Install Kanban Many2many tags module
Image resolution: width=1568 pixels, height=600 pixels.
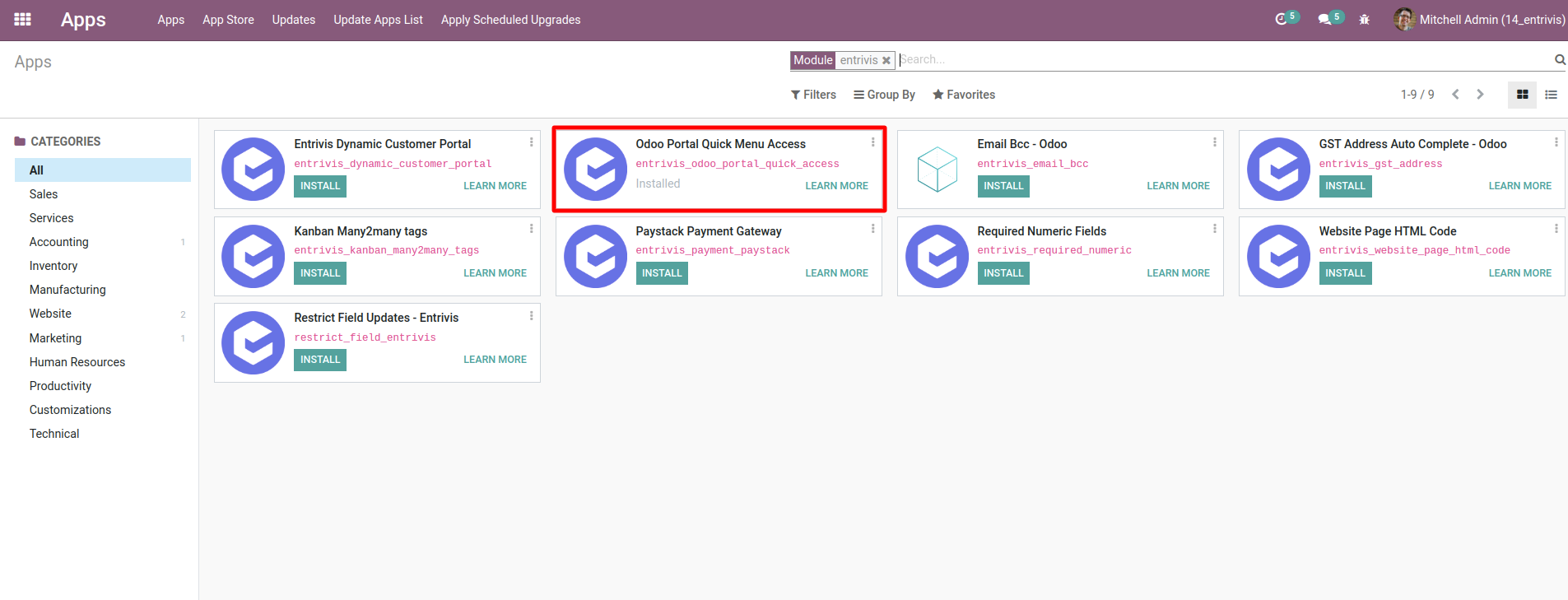click(x=320, y=273)
